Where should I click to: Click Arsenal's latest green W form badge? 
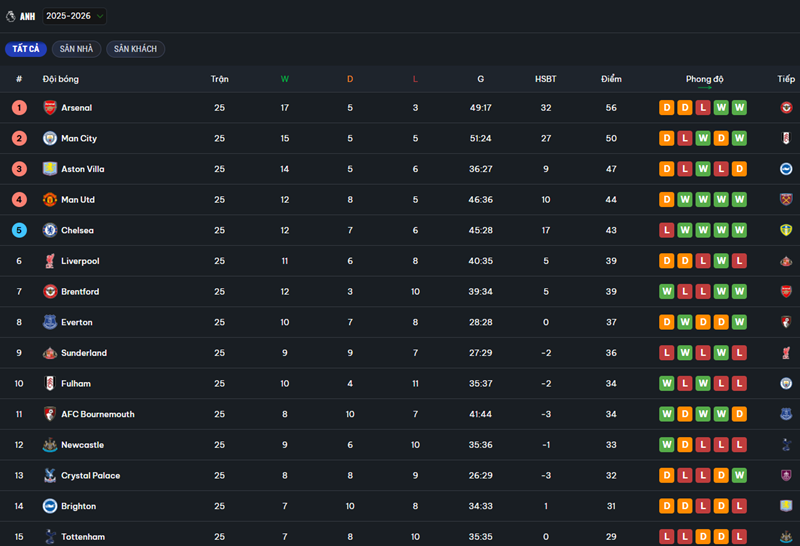click(x=739, y=108)
